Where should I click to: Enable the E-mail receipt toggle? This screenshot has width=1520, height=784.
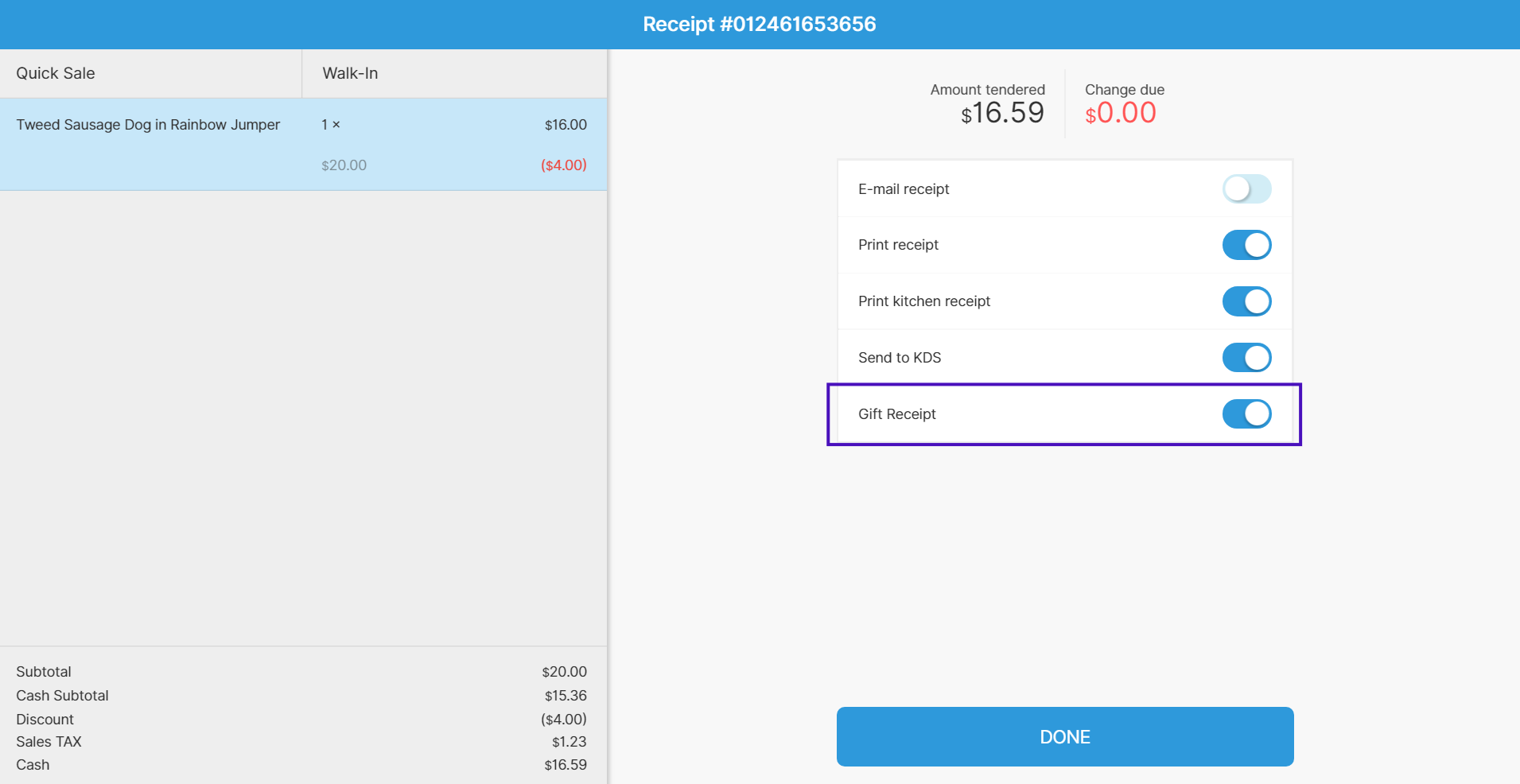point(1246,189)
